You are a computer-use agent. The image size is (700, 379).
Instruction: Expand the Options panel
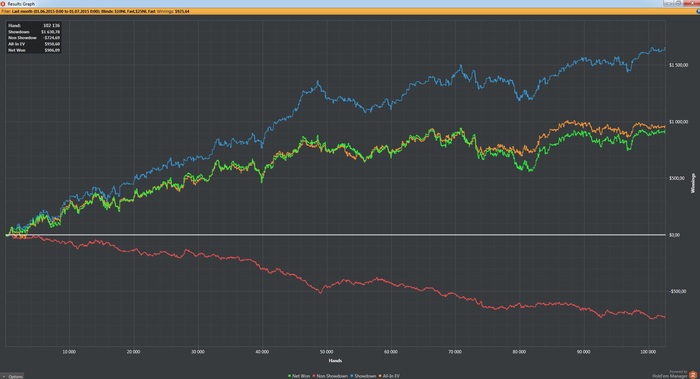(x=12, y=376)
